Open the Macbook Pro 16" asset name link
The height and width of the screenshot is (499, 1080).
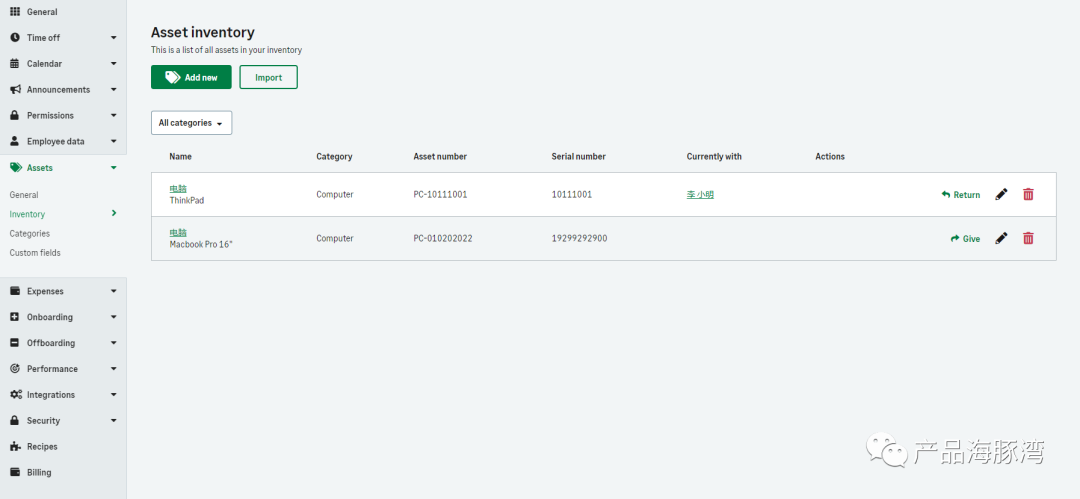[178, 232]
